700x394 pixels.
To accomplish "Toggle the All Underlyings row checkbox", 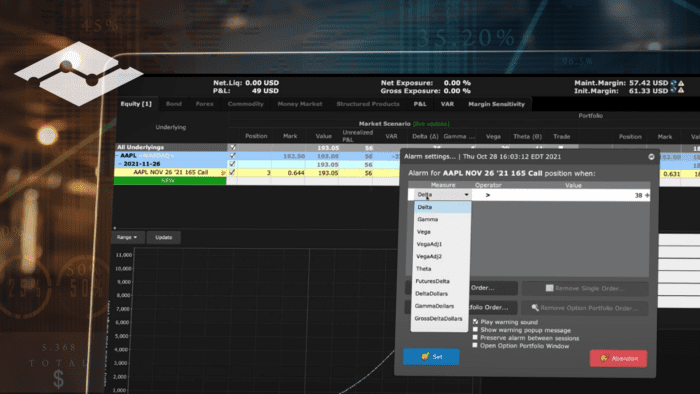I will pyautogui.click(x=232, y=147).
